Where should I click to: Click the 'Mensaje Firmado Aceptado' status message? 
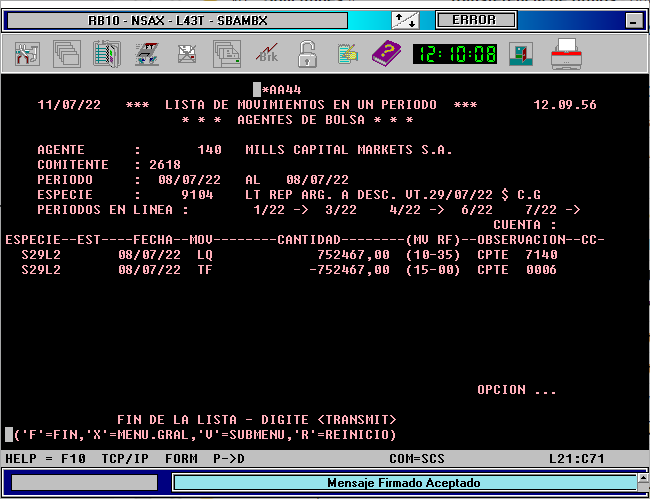[x=404, y=483]
